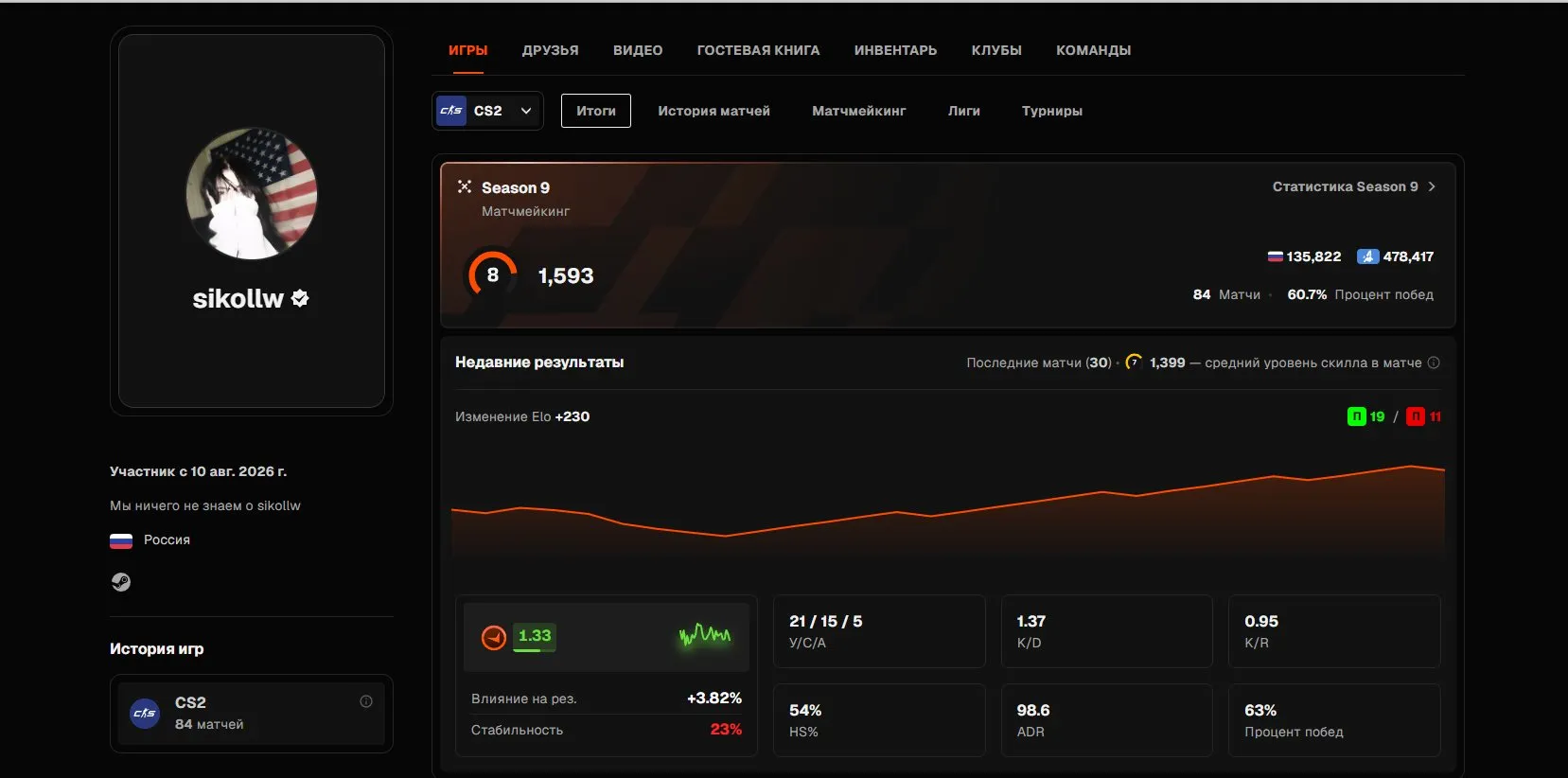Click the 1,593 Elo value
The image size is (1568, 778).
[x=566, y=275]
